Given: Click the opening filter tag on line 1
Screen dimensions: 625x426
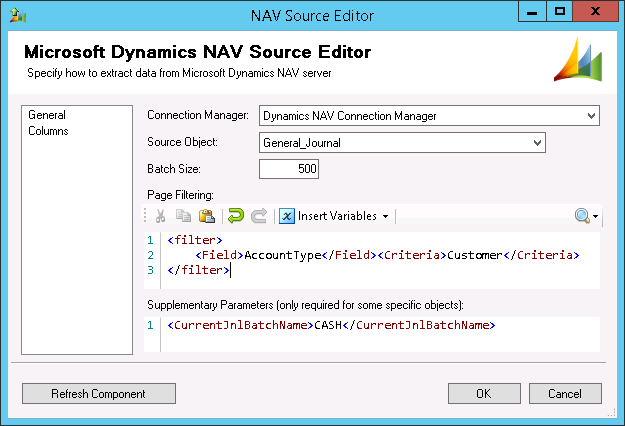Looking at the screenshot, I should [195, 240].
